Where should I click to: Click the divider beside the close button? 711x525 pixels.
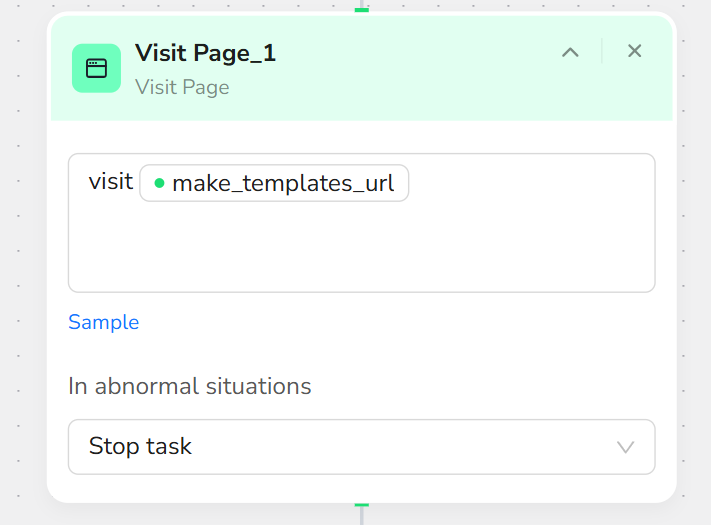tap(602, 51)
